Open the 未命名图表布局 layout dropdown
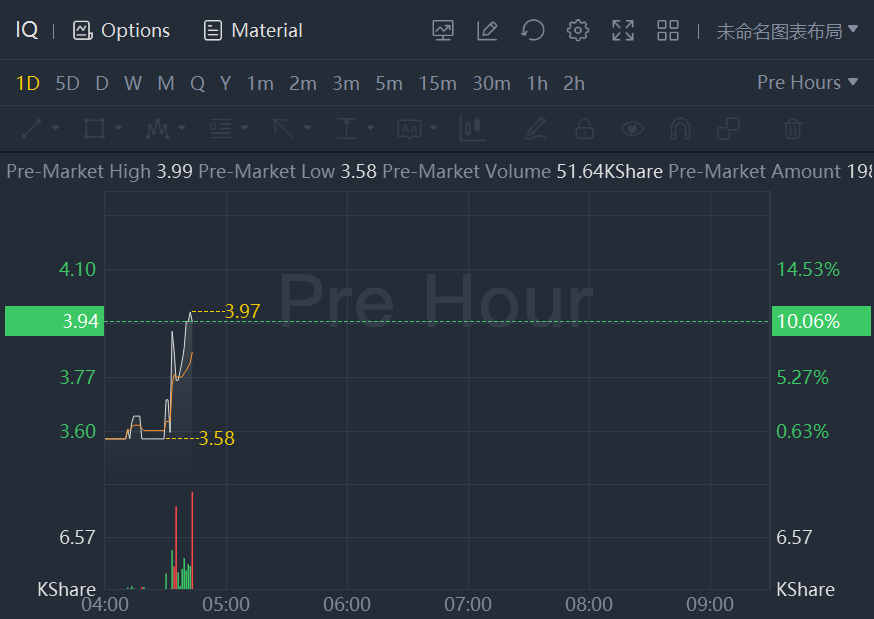This screenshot has height=619, width=874. [787, 30]
